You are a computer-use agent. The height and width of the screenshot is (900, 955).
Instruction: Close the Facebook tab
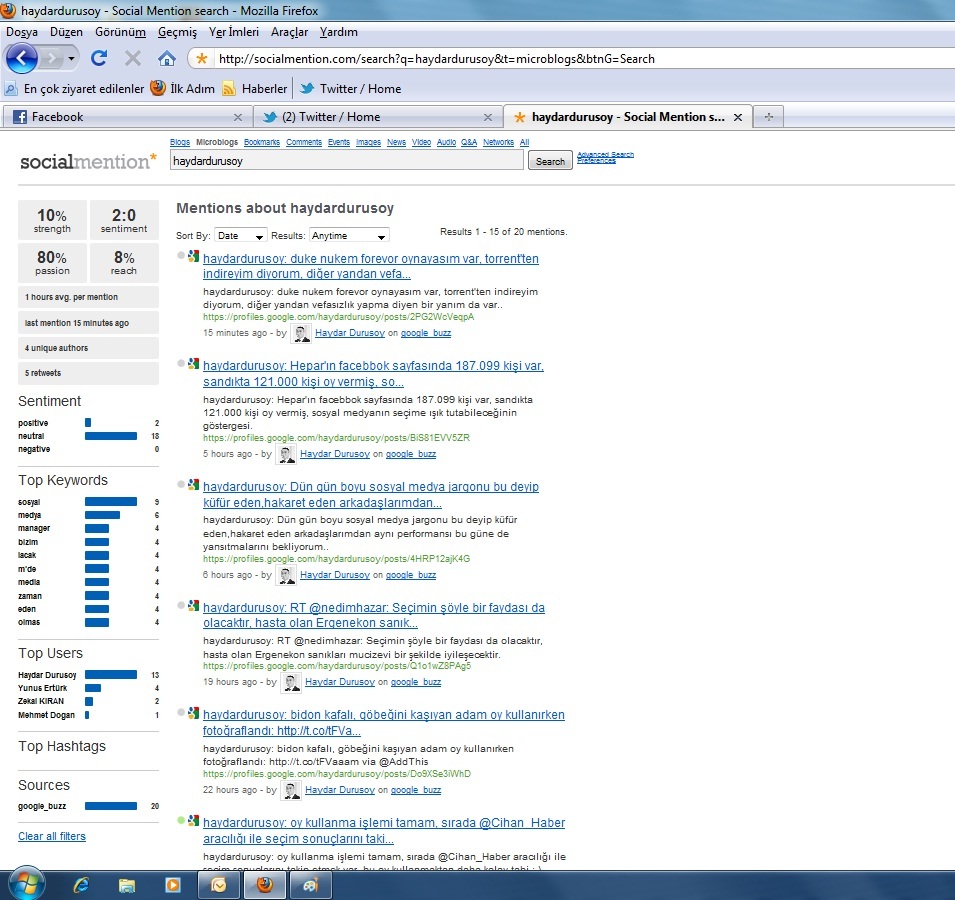(238, 118)
